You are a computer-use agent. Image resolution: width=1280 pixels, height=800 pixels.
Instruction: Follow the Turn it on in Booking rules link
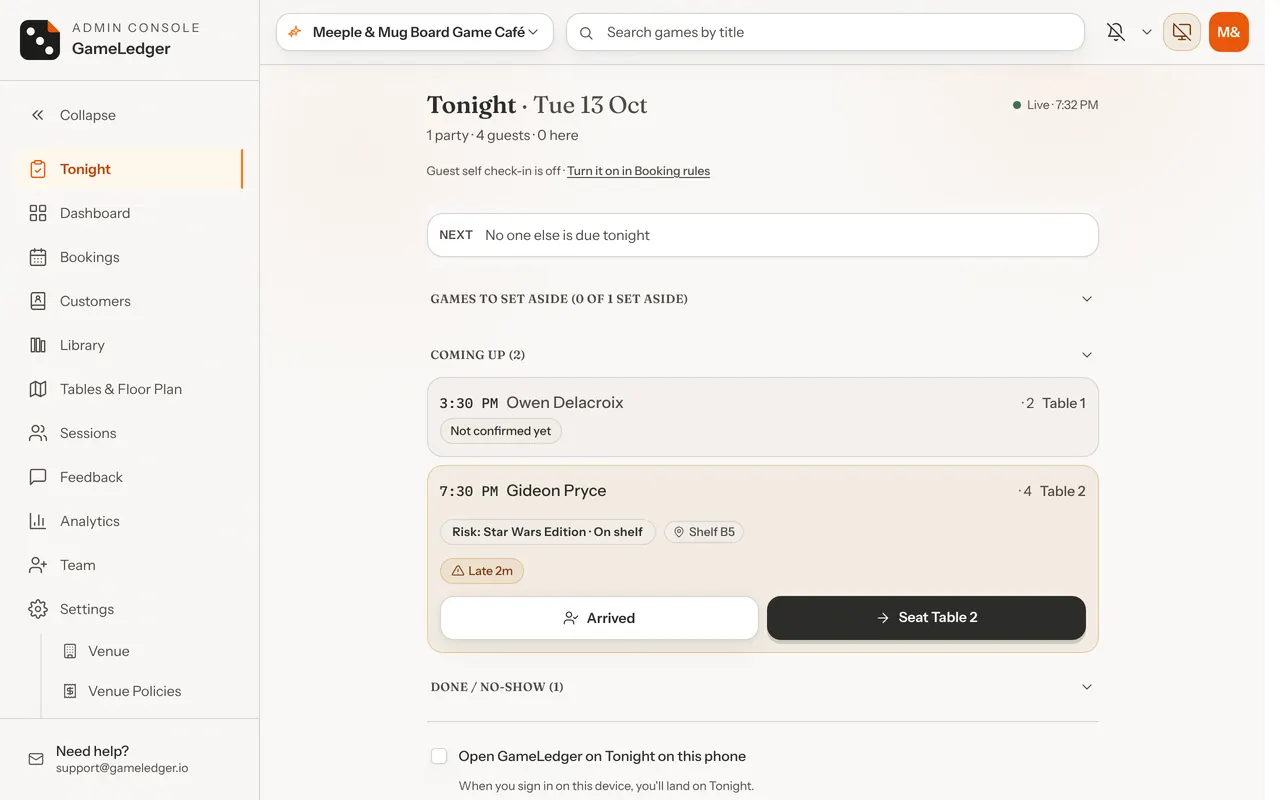(x=638, y=171)
